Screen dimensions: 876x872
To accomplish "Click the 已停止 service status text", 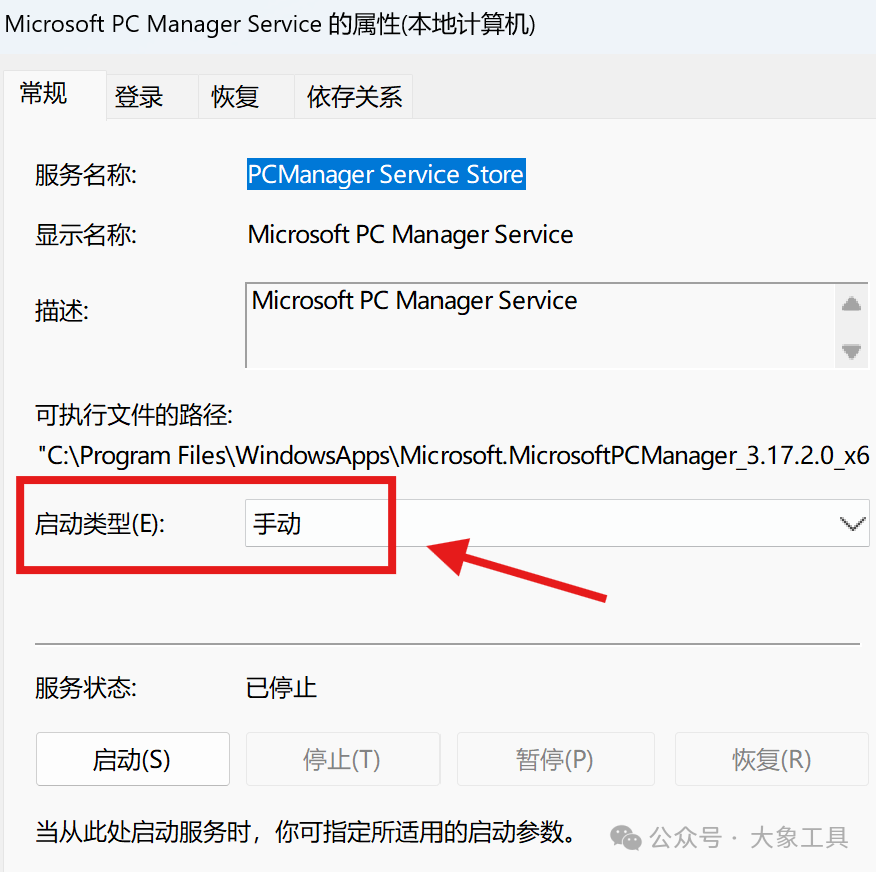I will (x=281, y=688).
